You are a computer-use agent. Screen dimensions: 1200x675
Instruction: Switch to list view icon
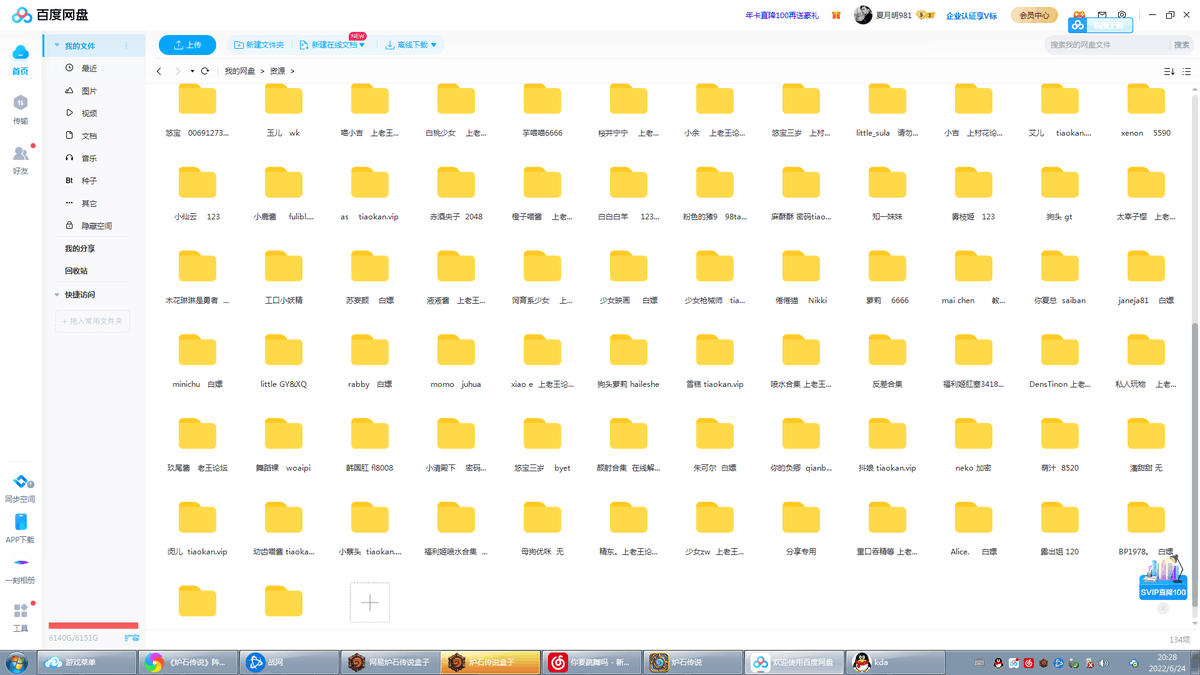point(1187,71)
